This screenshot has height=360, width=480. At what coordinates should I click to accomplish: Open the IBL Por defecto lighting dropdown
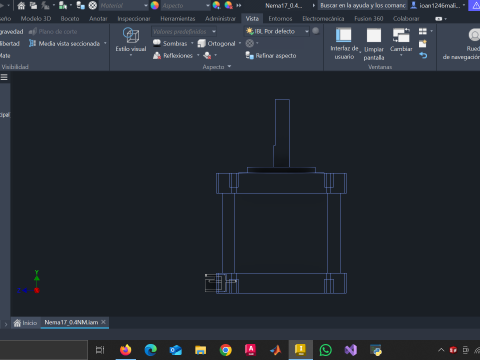click(277, 31)
